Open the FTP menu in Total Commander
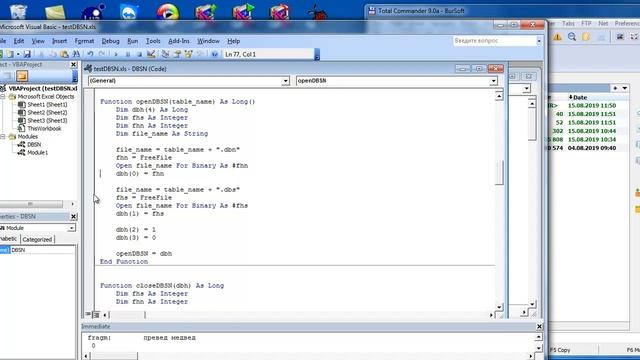 point(587,24)
